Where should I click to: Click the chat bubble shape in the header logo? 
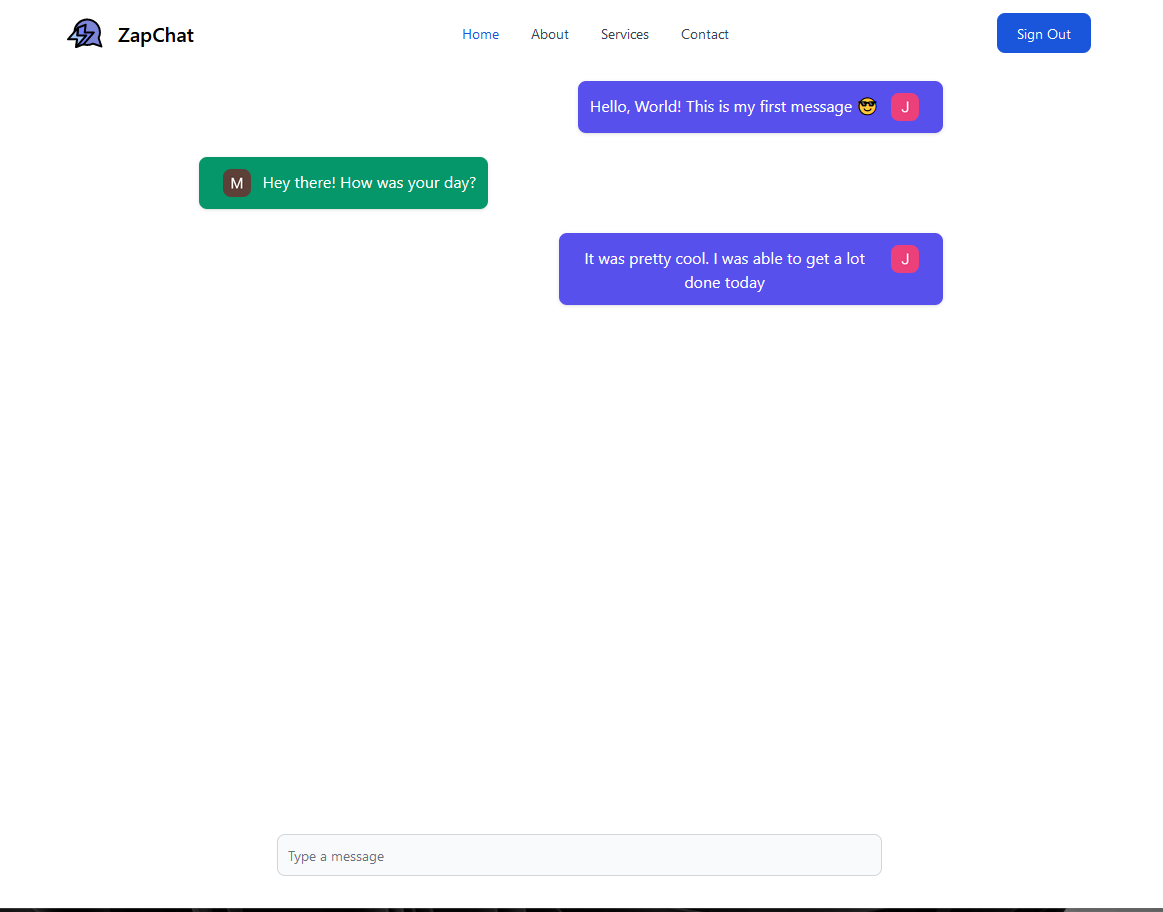click(85, 33)
